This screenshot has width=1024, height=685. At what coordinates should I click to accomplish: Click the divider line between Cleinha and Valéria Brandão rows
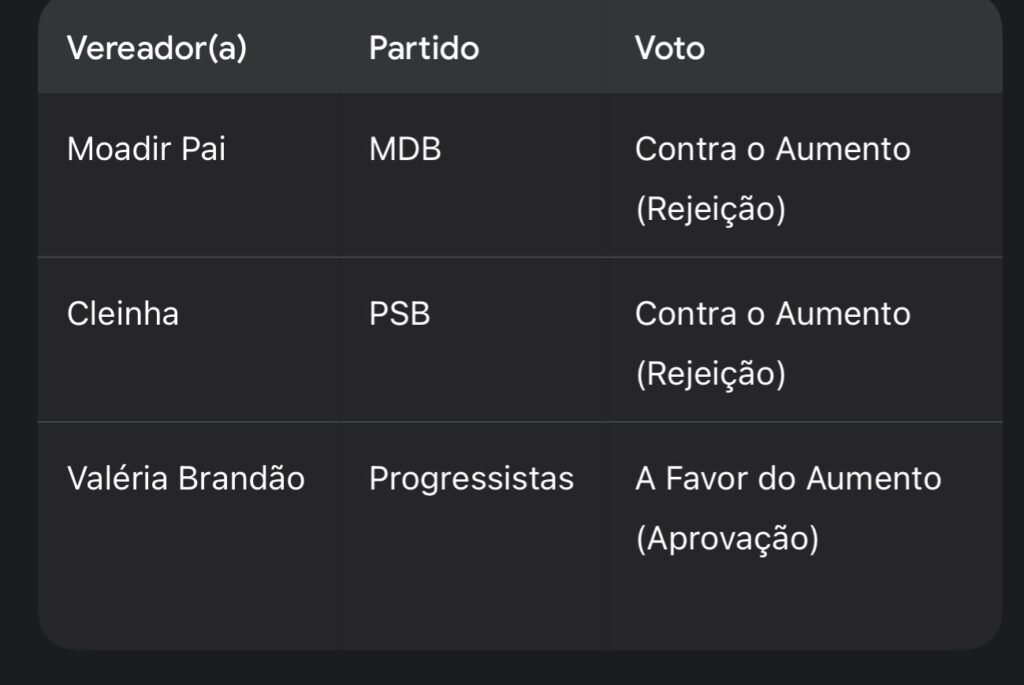coord(520,422)
